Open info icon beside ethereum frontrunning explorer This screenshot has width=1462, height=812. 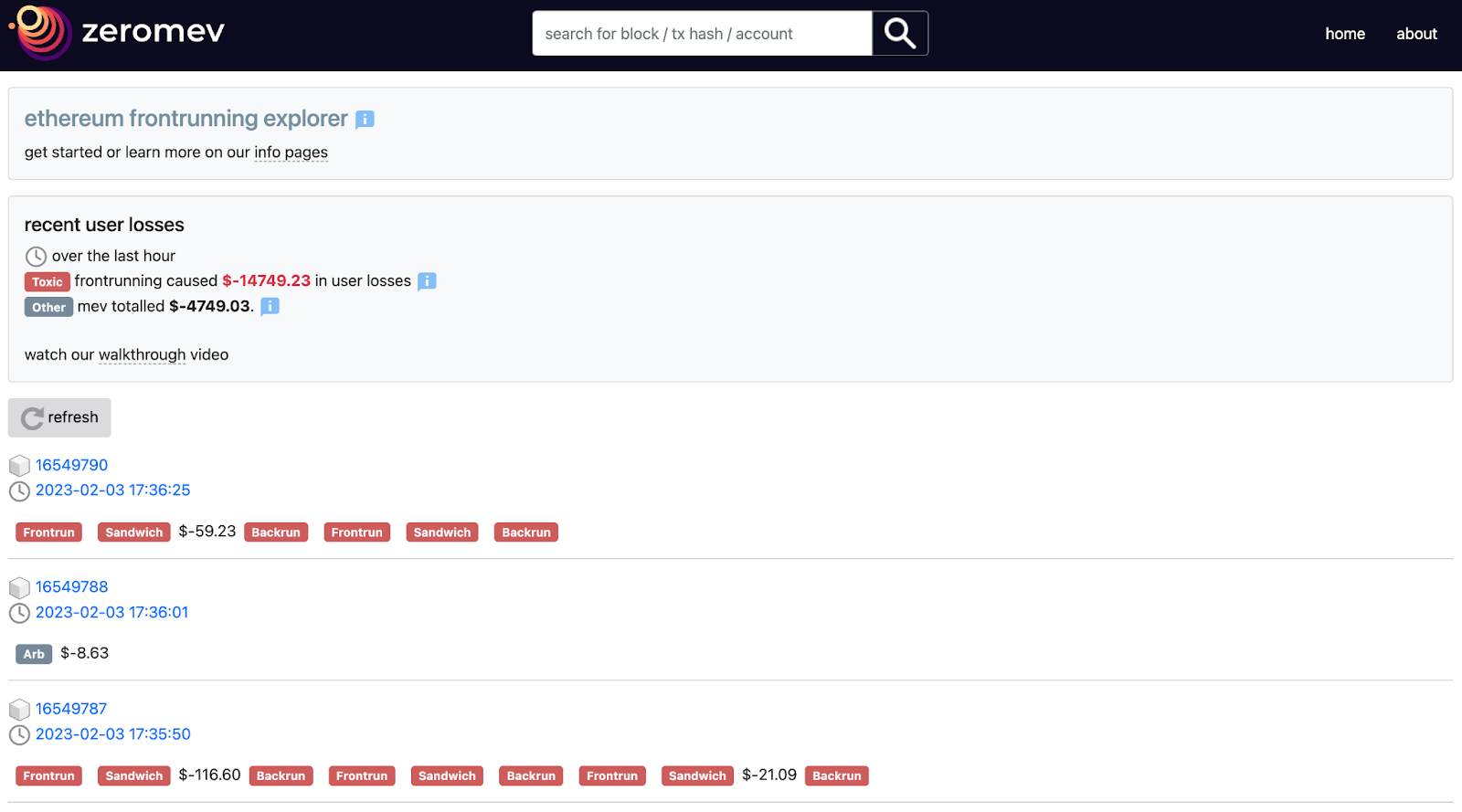[365, 119]
